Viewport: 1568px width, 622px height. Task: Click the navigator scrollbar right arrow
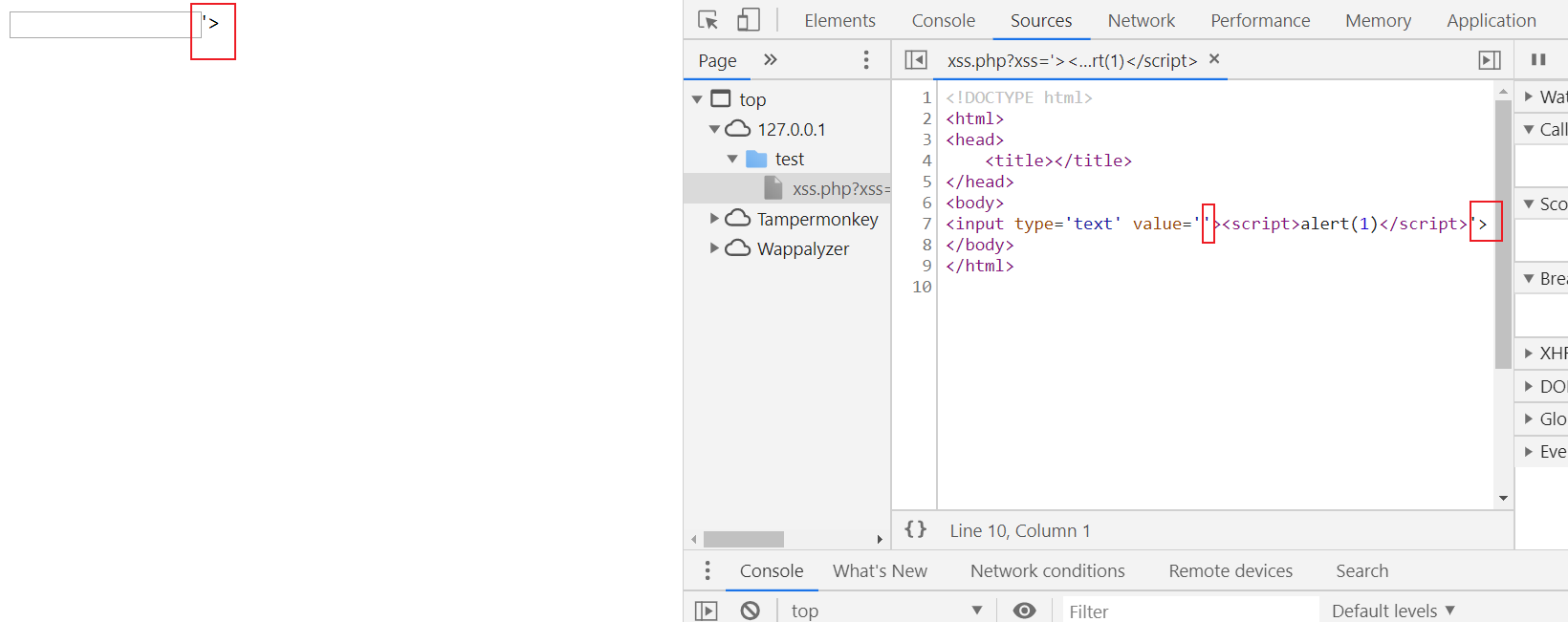(880, 540)
